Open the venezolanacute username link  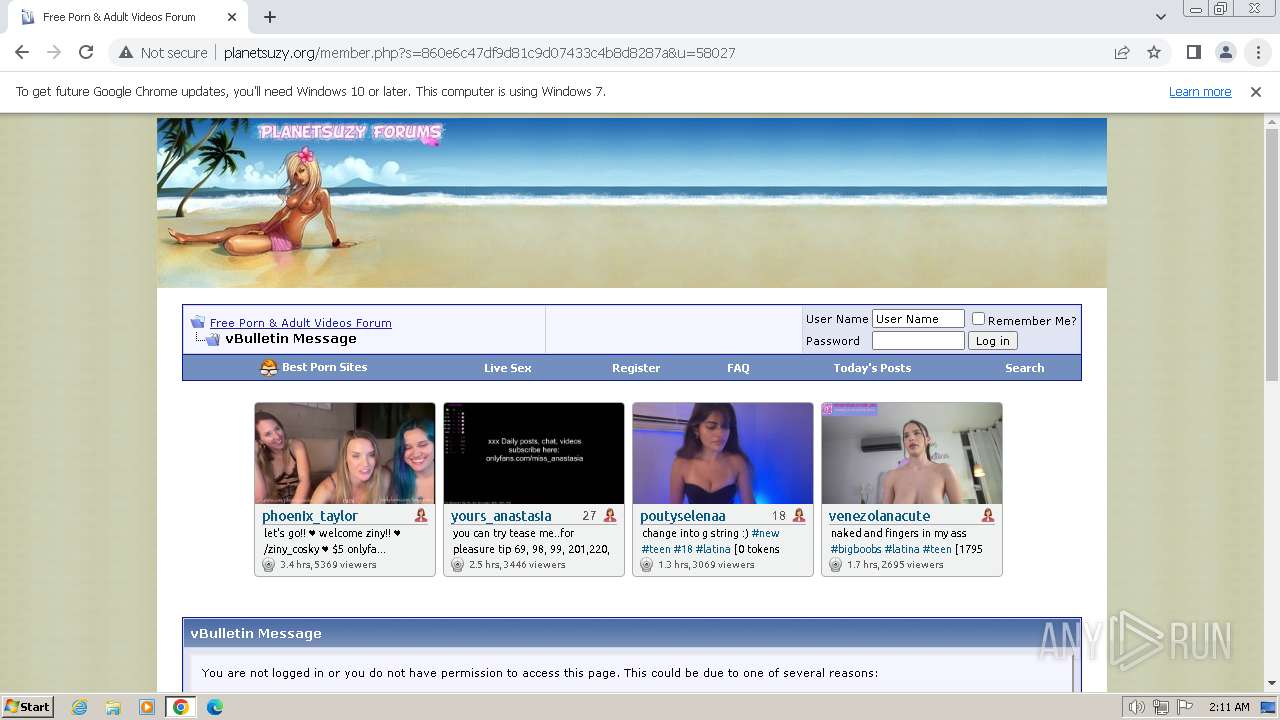[x=879, y=516]
